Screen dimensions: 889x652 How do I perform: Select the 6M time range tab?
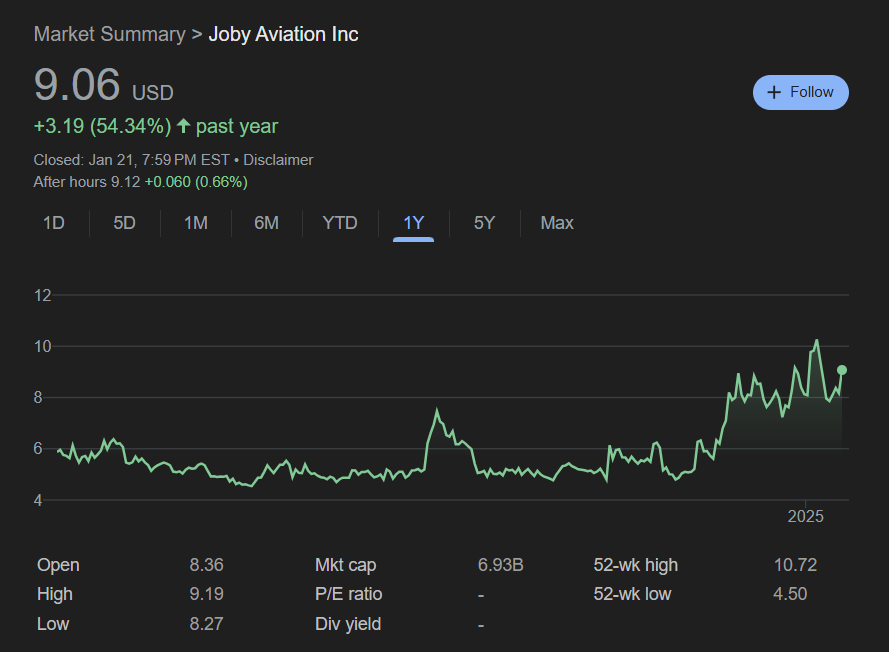(266, 223)
